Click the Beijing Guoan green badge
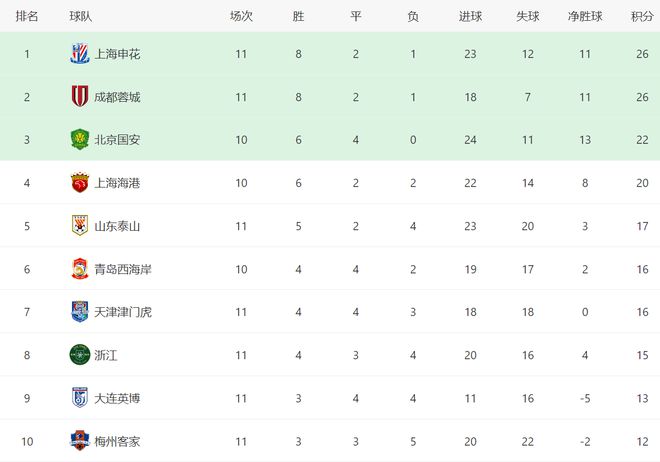Viewport: 660px width, 462px height. 79,140
